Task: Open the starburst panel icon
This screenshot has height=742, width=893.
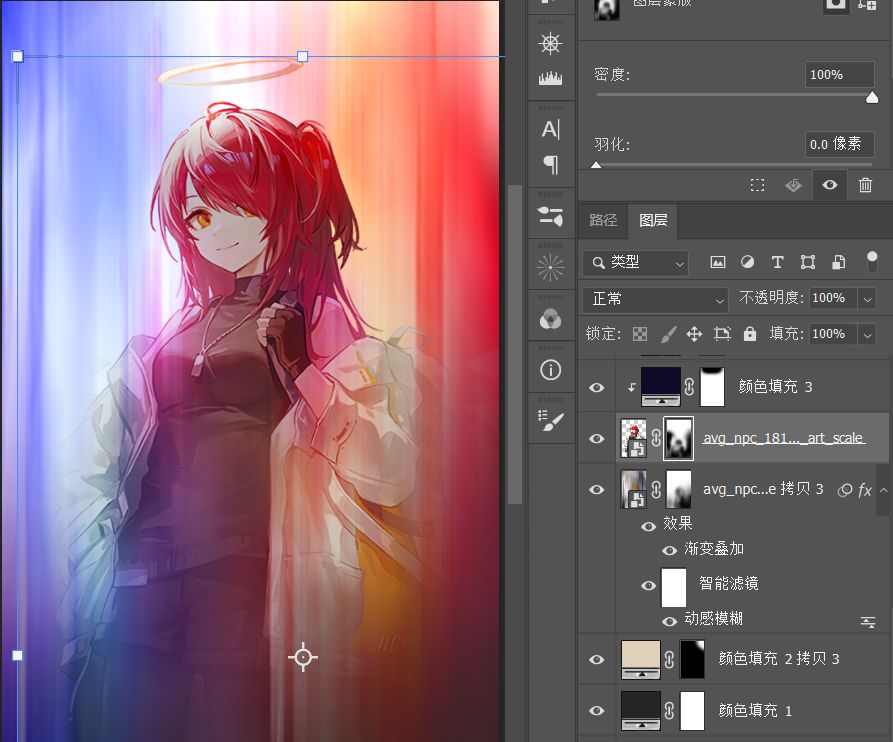Action: pos(550,267)
